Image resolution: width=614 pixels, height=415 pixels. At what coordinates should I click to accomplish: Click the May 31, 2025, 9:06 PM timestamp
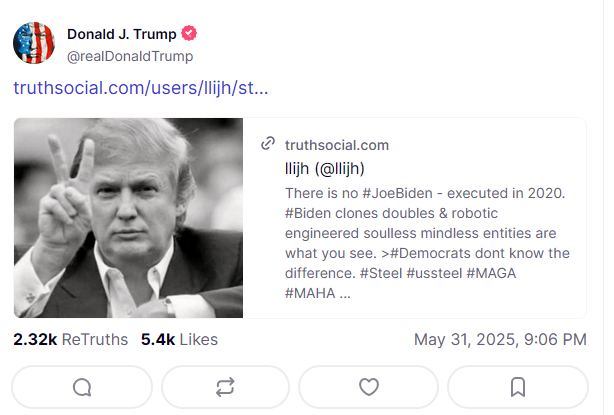click(x=500, y=339)
